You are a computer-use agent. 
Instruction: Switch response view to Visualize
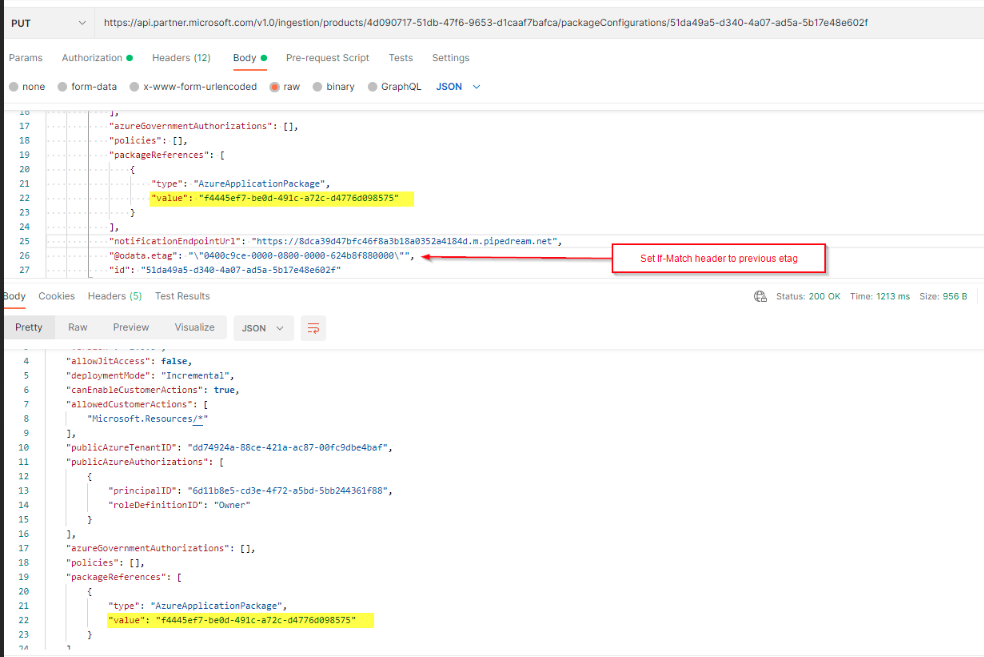[x=195, y=328]
